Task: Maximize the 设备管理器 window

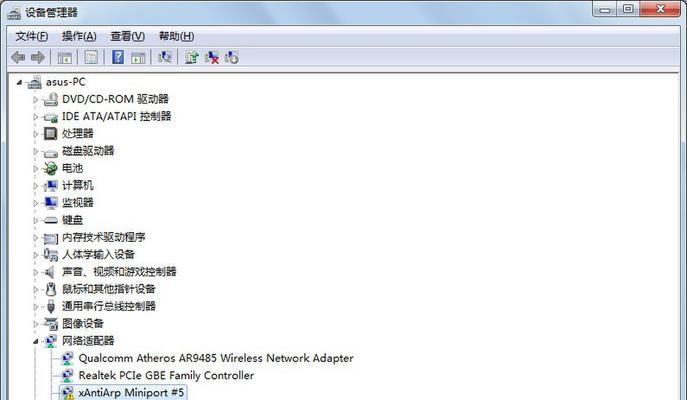Action: [628, 9]
